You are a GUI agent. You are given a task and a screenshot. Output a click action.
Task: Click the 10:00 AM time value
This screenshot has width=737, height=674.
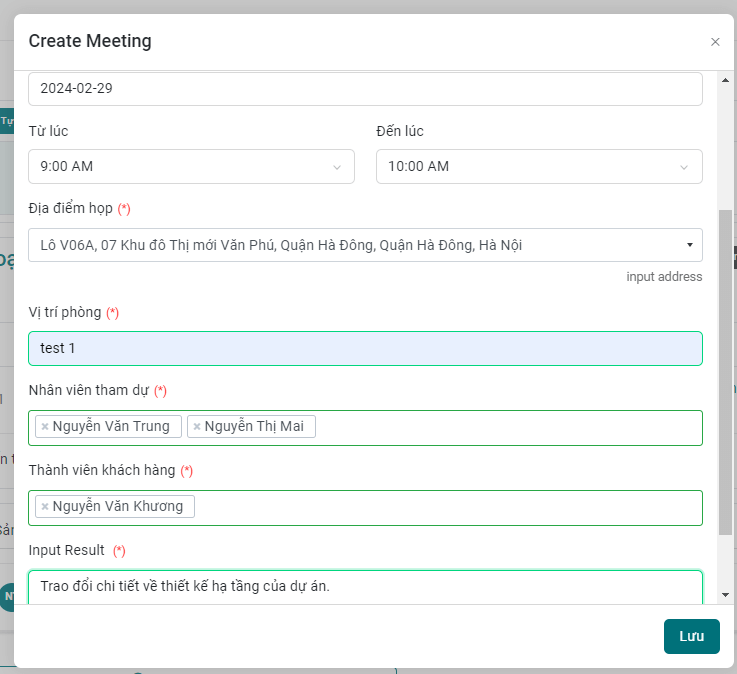pyautogui.click(x=418, y=167)
